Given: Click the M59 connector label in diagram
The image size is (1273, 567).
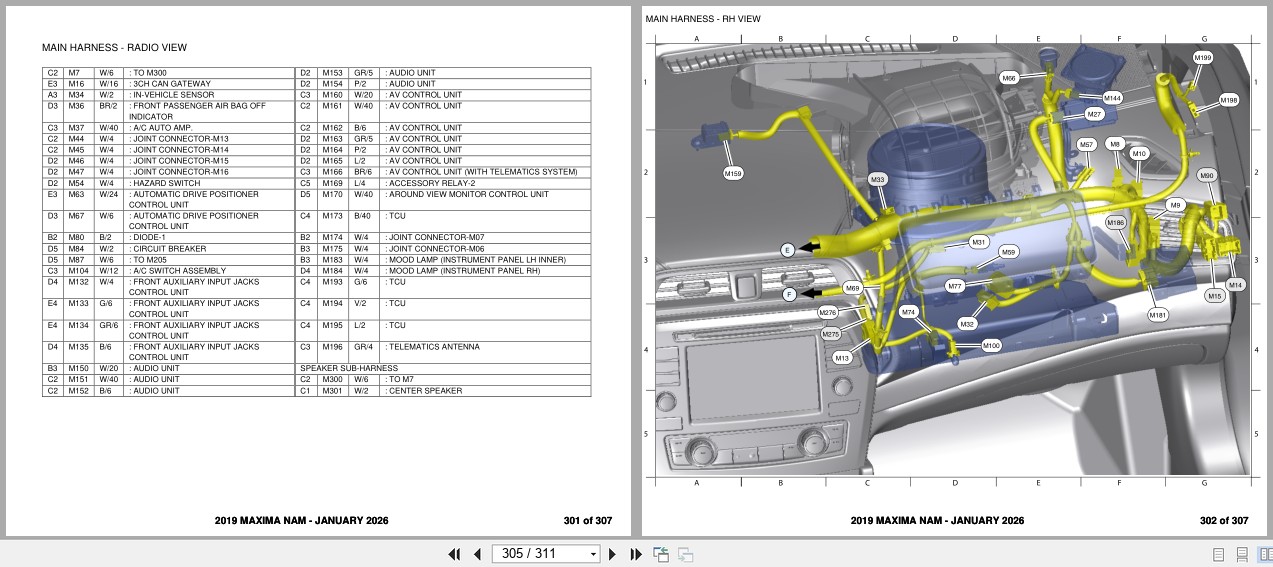Looking at the screenshot, I should coord(1009,252).
